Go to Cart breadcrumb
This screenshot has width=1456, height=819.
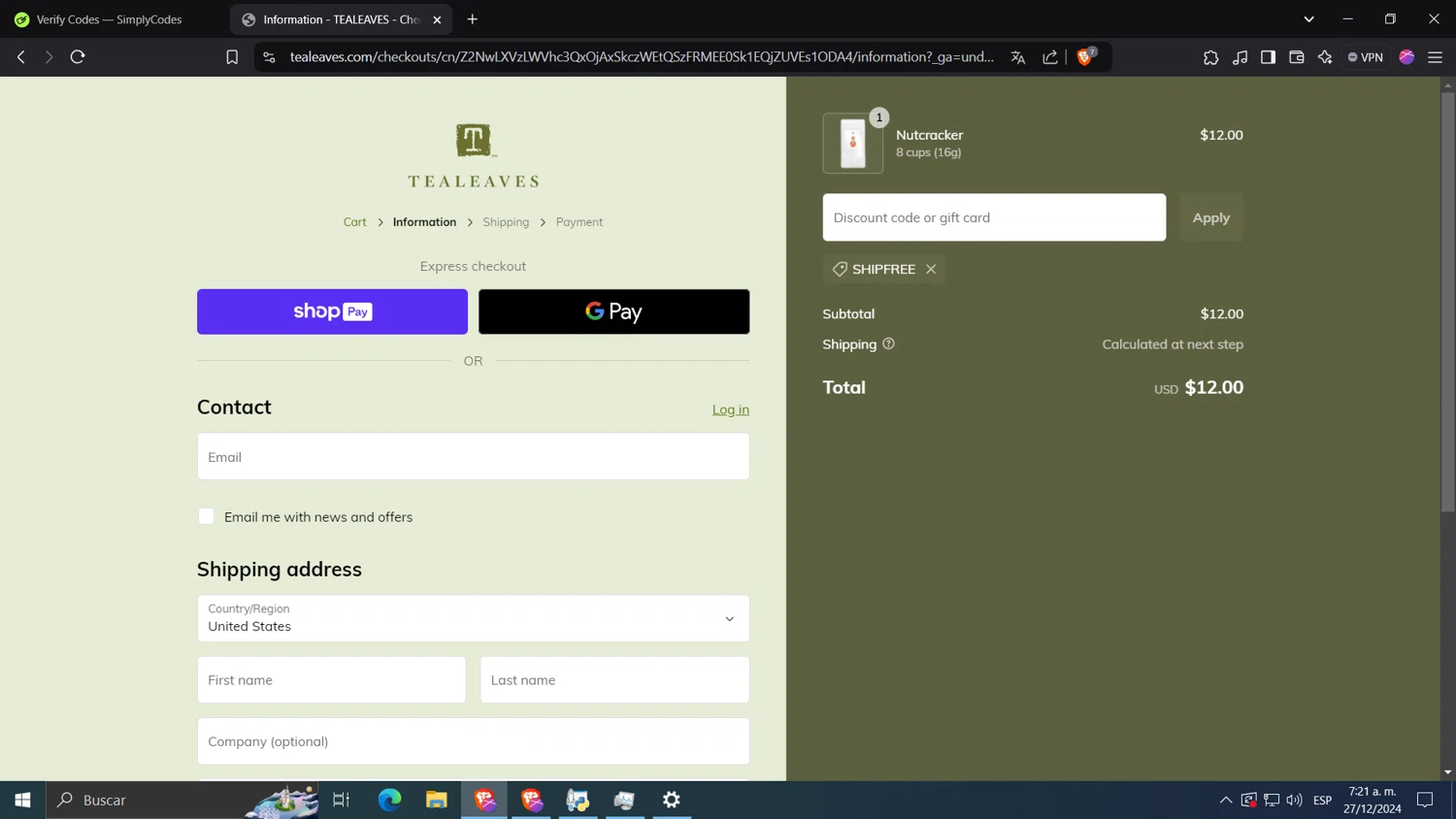coord(354,222)
